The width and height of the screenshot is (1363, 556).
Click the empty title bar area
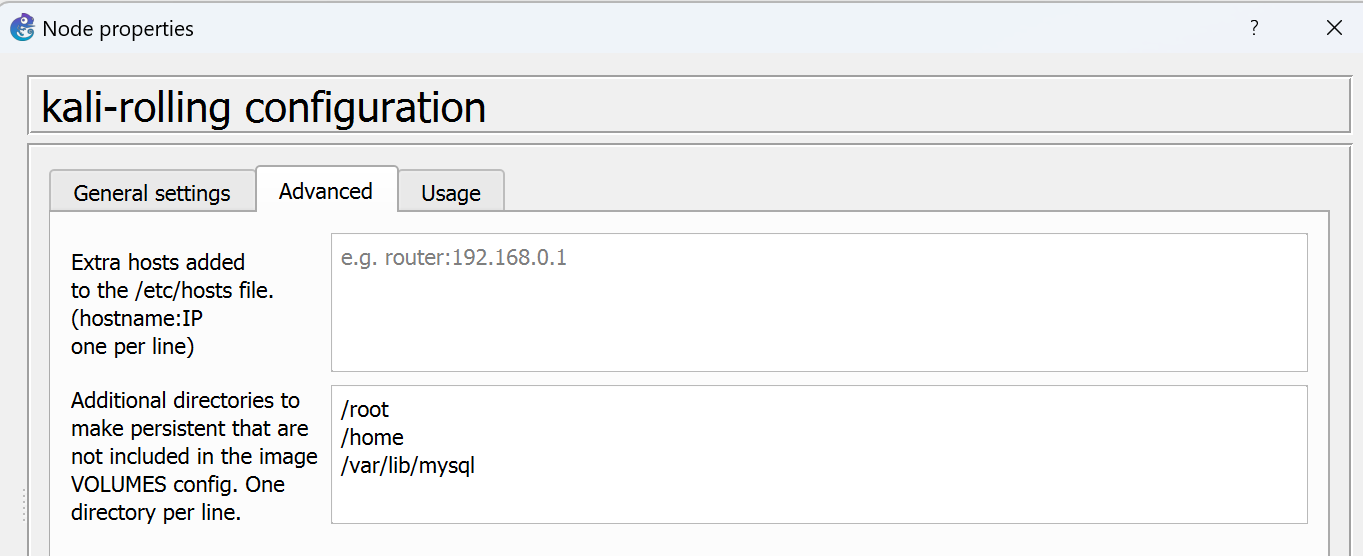tap(700, 28)
